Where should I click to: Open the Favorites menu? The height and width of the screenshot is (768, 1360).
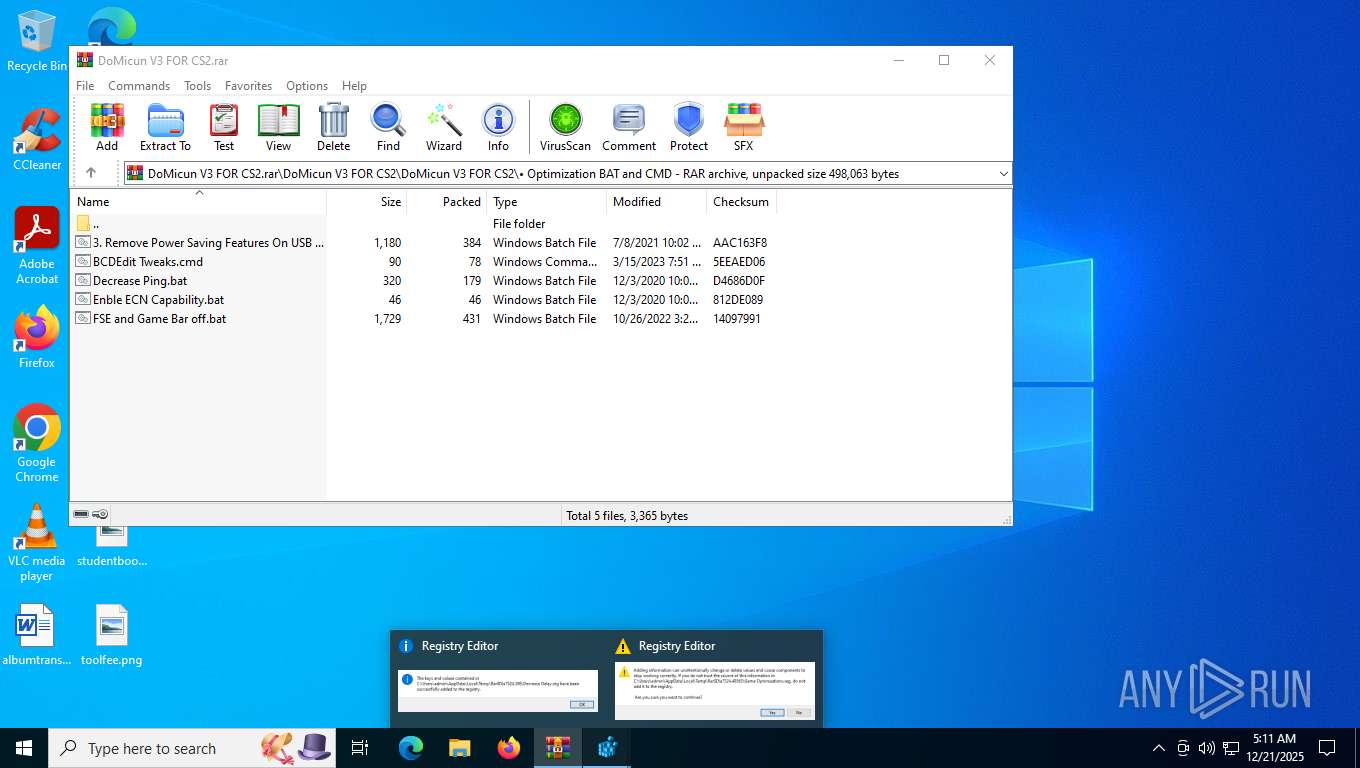pyautogui.click(x=248, y=86)
